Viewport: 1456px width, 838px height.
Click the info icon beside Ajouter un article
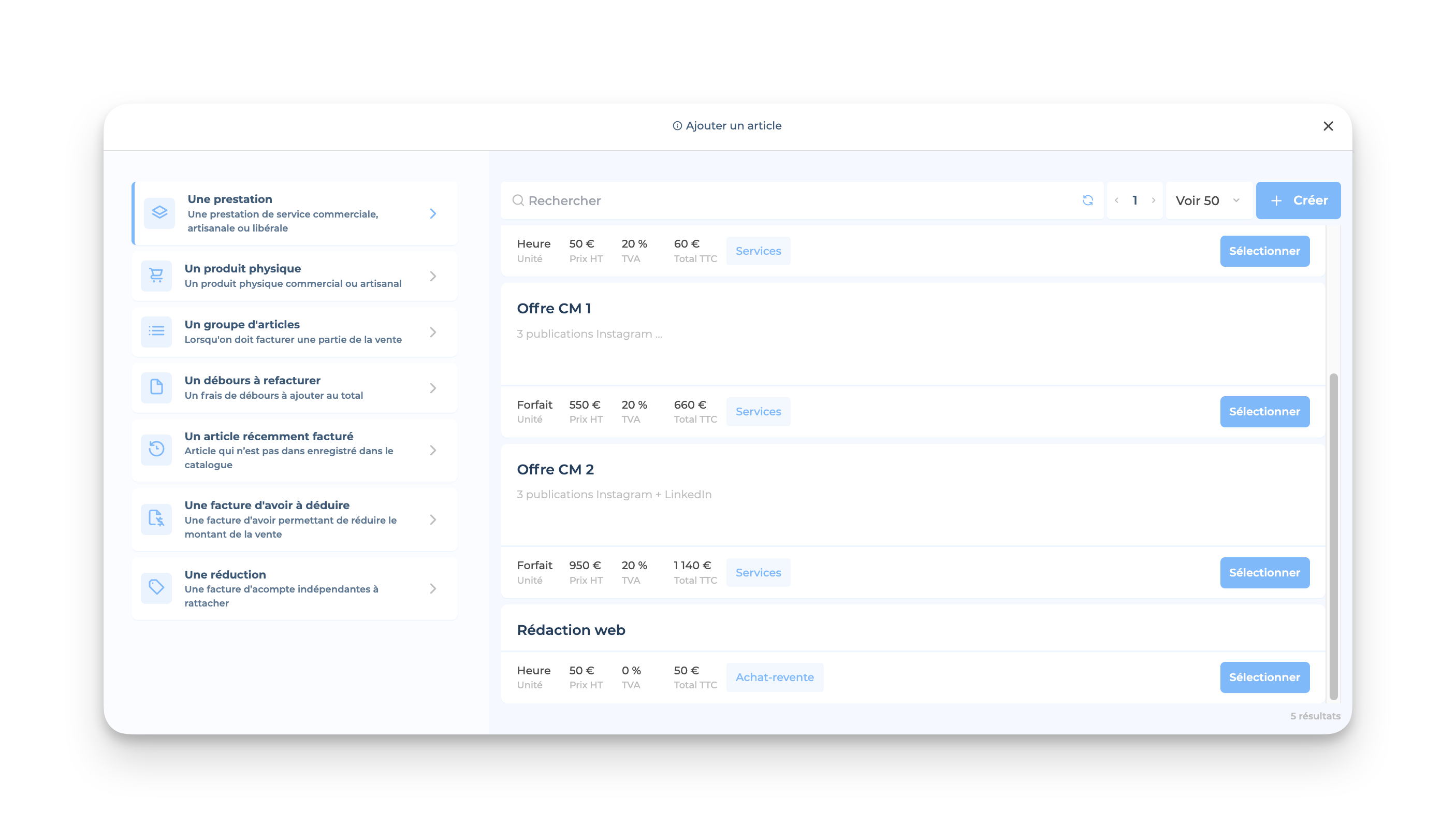677,126
